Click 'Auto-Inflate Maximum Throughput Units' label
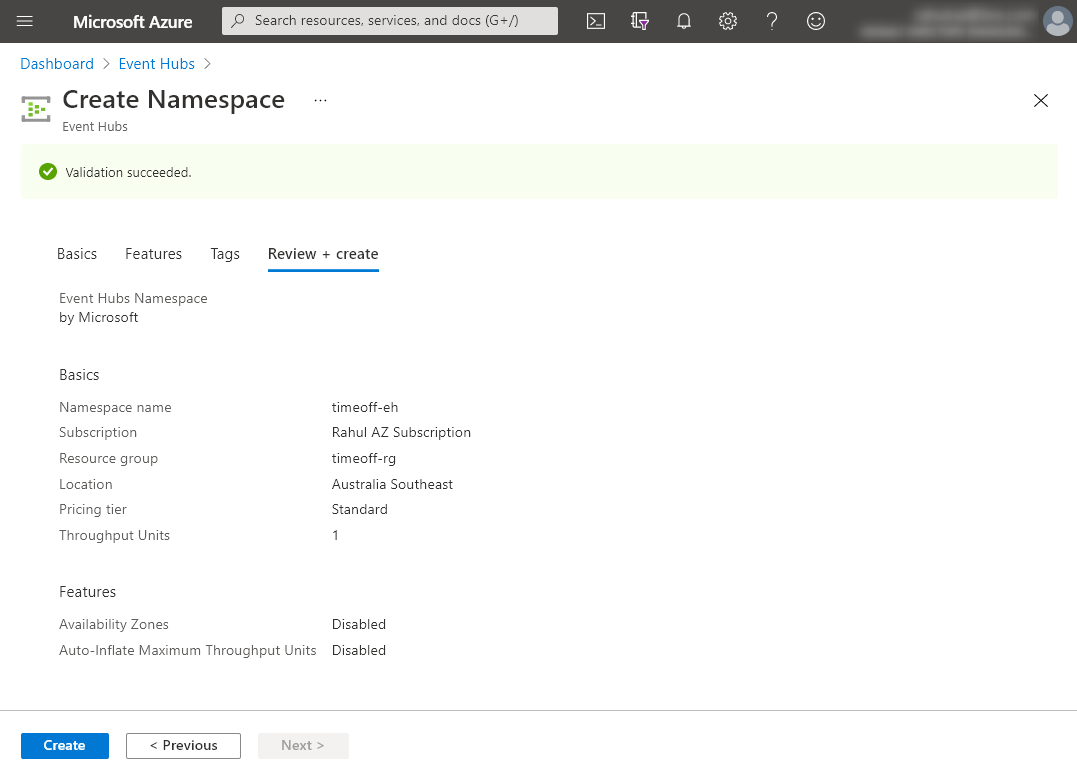 pos(188,650)
